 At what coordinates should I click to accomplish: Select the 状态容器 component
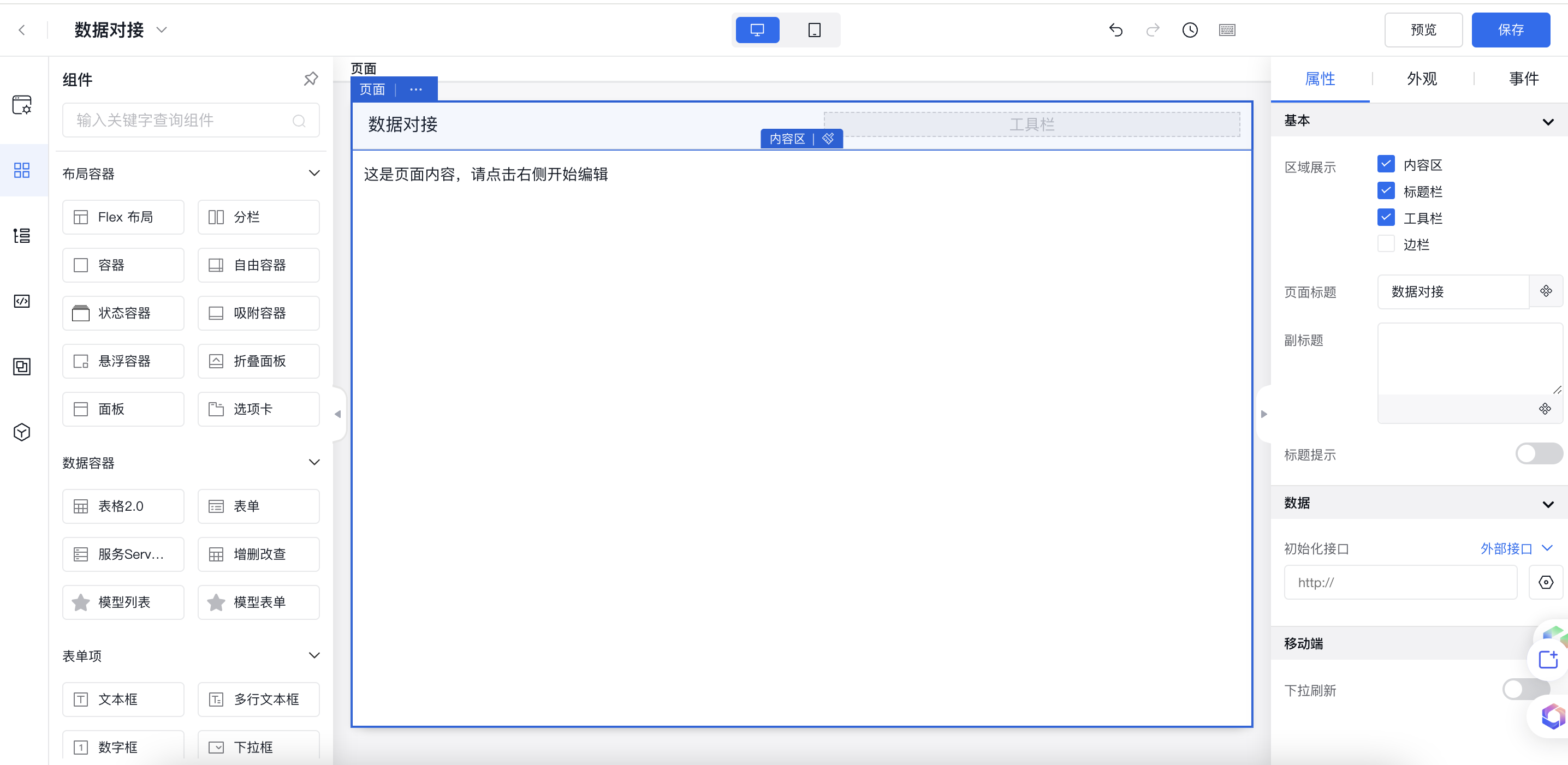[x=123, y=313]
